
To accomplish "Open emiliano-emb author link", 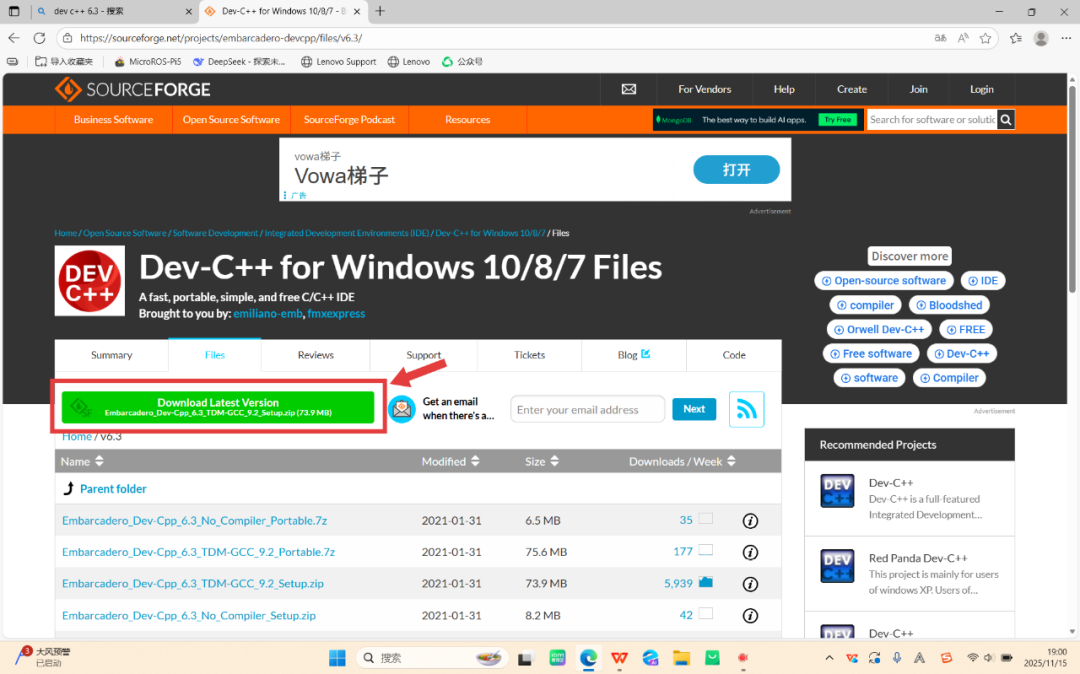I will tap(267, 314).
